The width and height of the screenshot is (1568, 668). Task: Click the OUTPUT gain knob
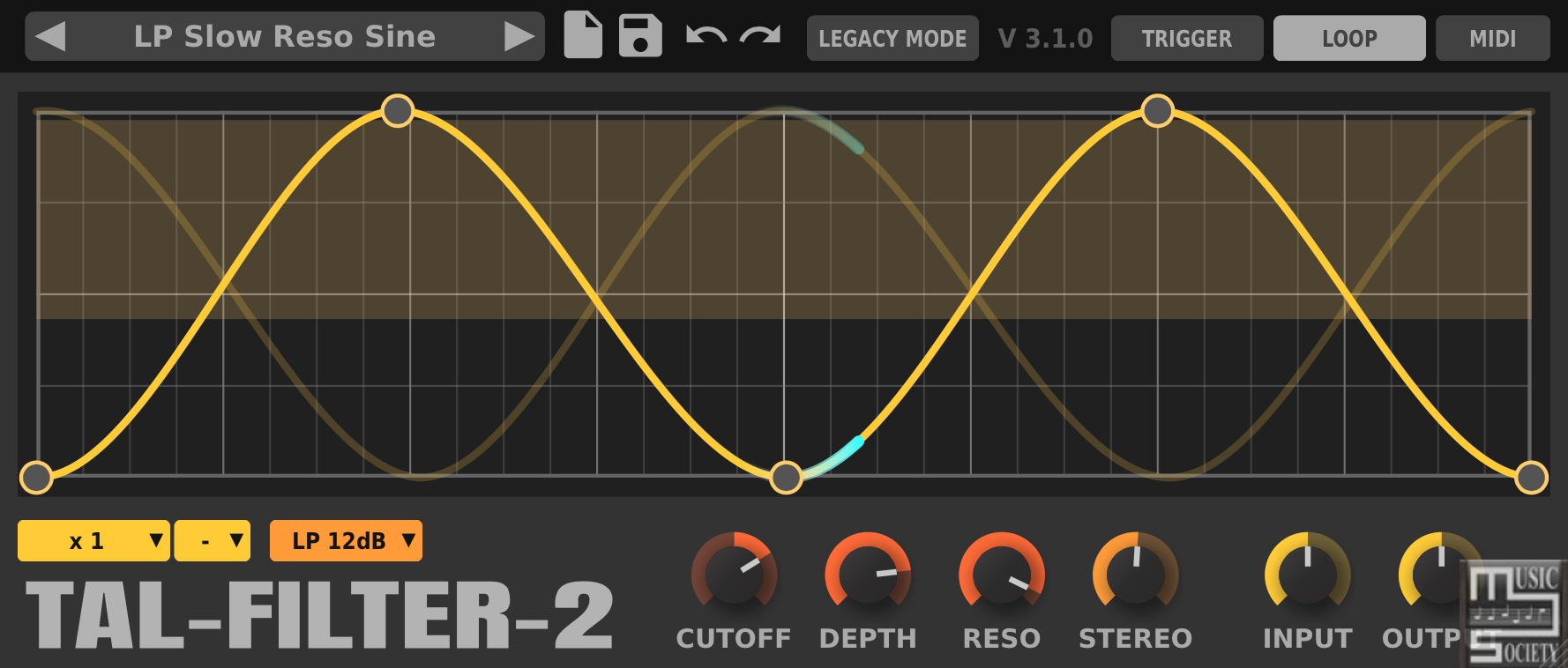point(1441,575)
